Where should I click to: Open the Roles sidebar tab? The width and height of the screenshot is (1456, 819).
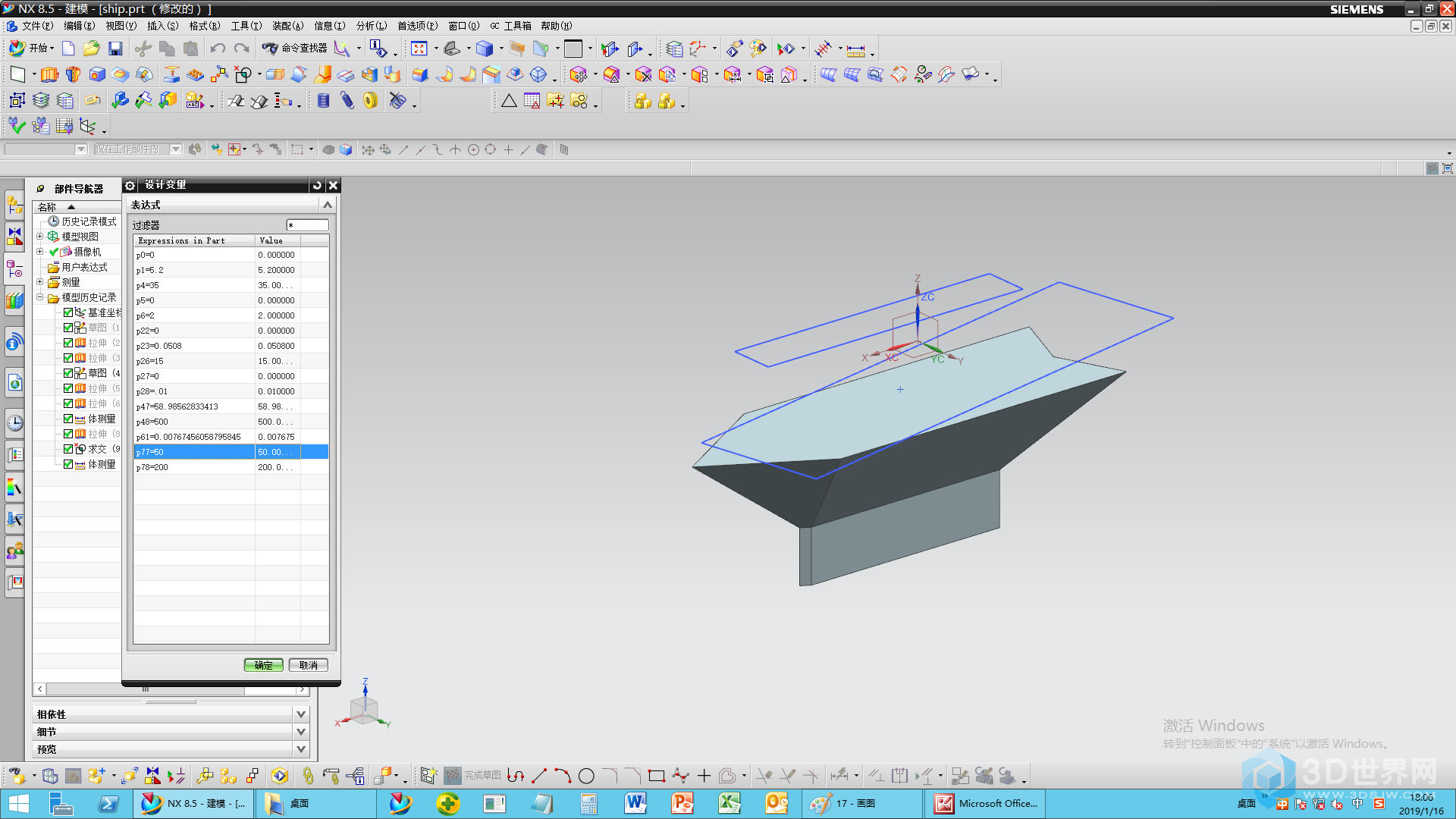[x=14, y=551]
